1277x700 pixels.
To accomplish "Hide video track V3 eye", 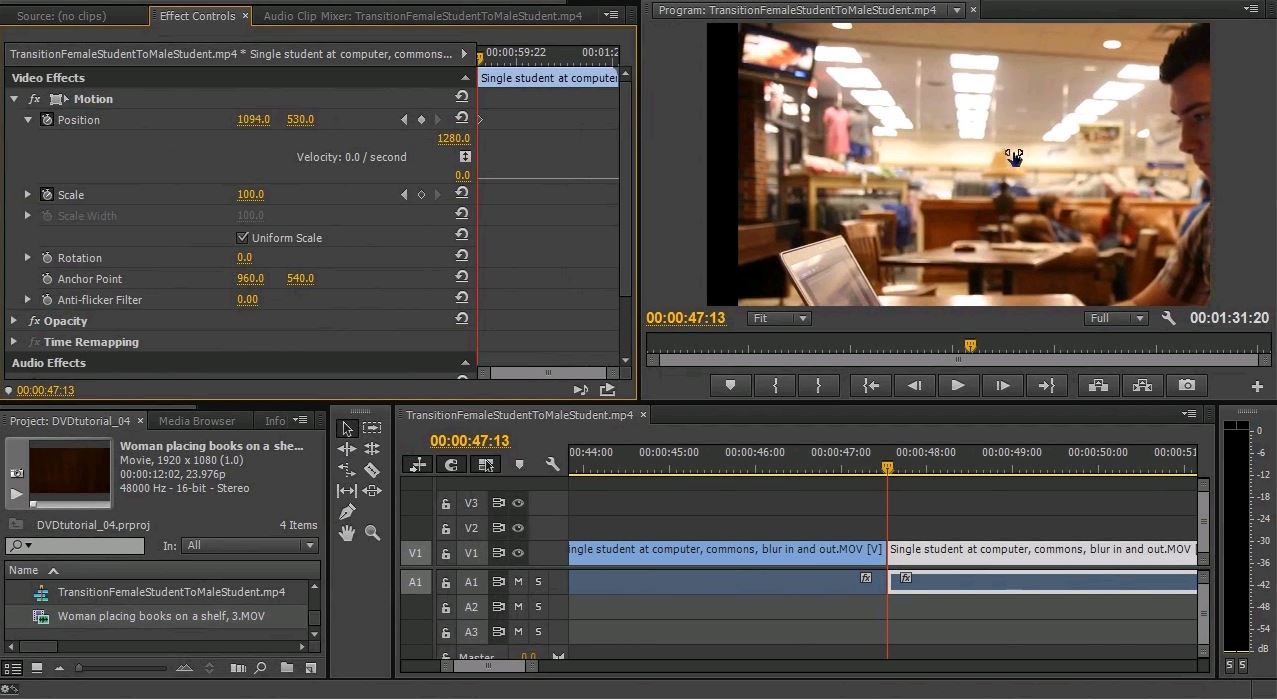I will point(518,503).
